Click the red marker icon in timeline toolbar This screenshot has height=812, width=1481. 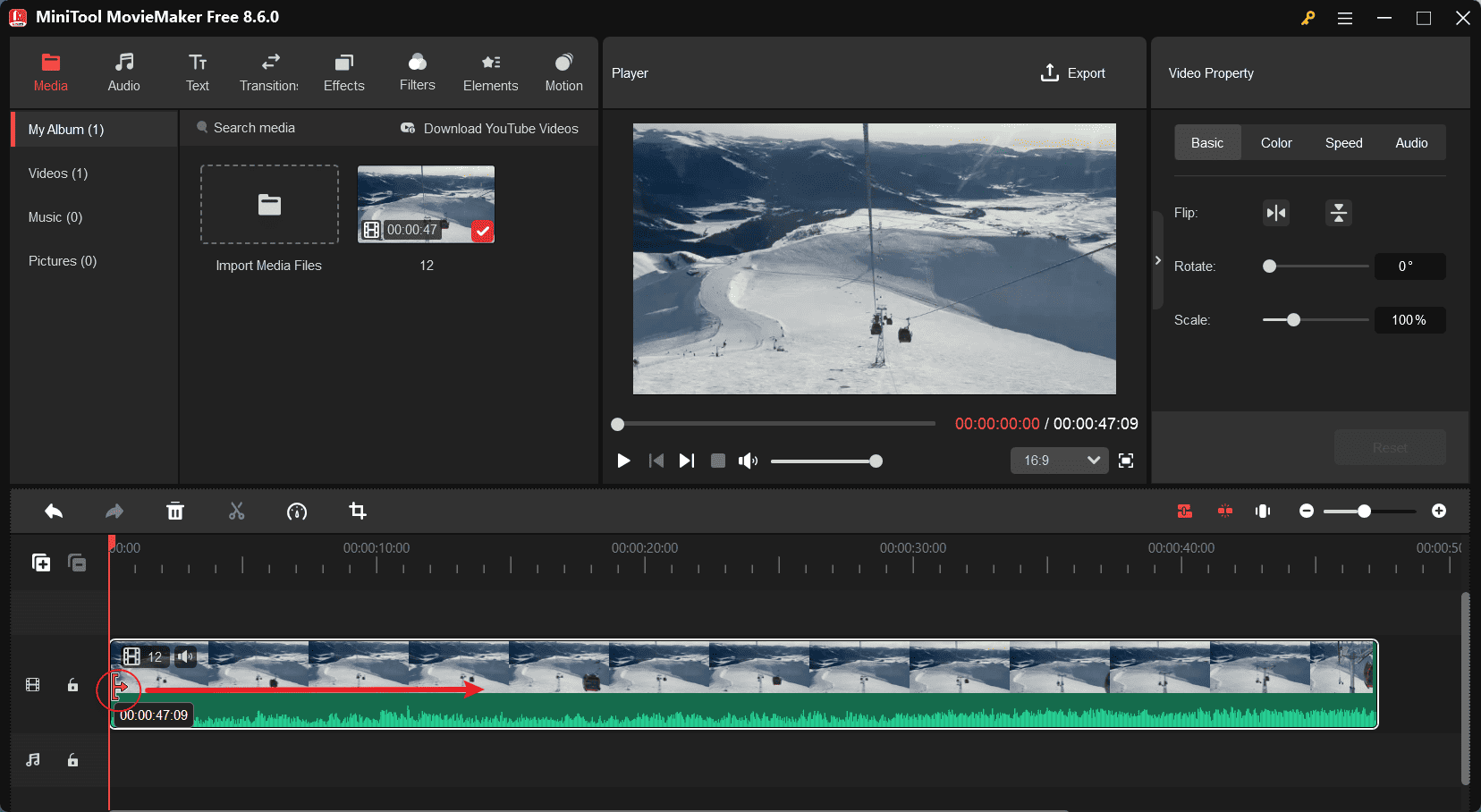point(1225,512)
